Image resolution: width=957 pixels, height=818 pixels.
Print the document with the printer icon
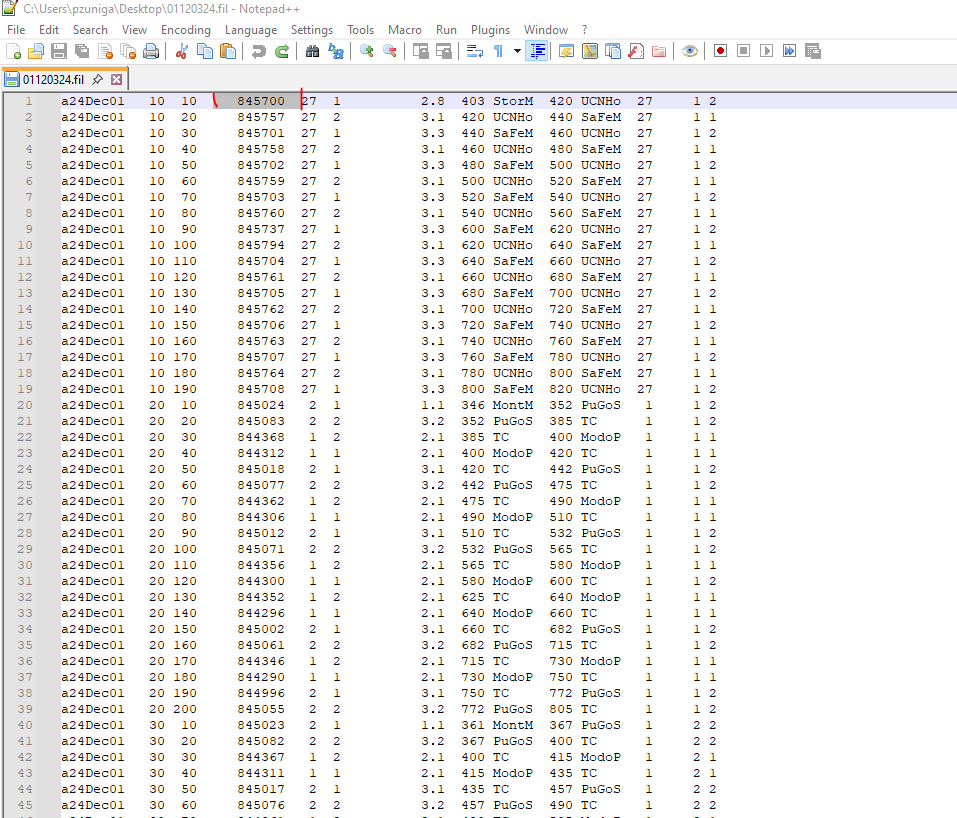(x=151, y=51)
